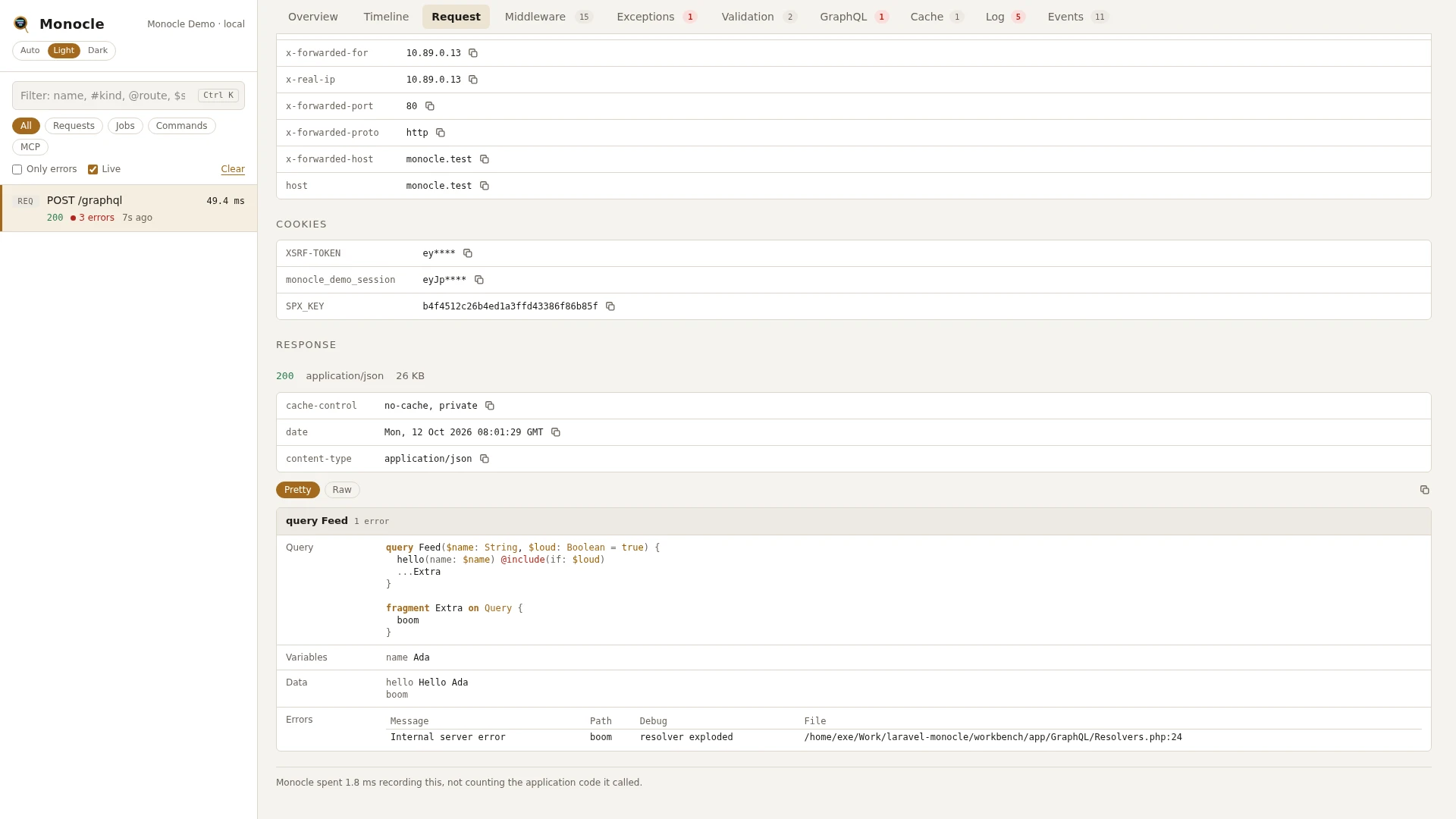
Task: Open the Overview tab
Action: 313,17
